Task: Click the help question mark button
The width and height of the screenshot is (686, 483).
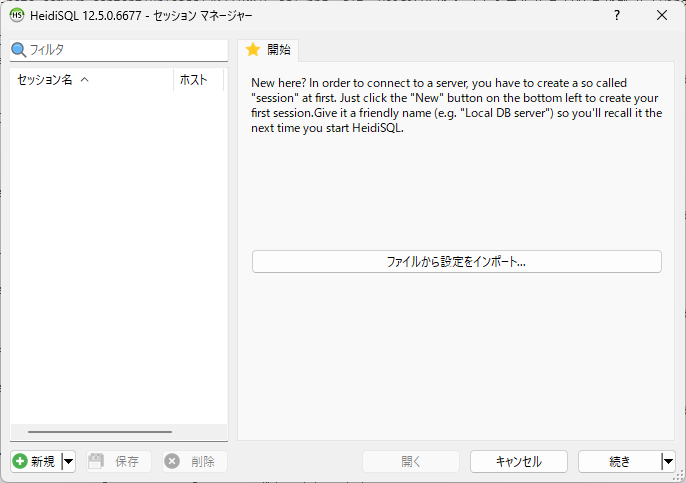Action: click(x=617, y=15)
